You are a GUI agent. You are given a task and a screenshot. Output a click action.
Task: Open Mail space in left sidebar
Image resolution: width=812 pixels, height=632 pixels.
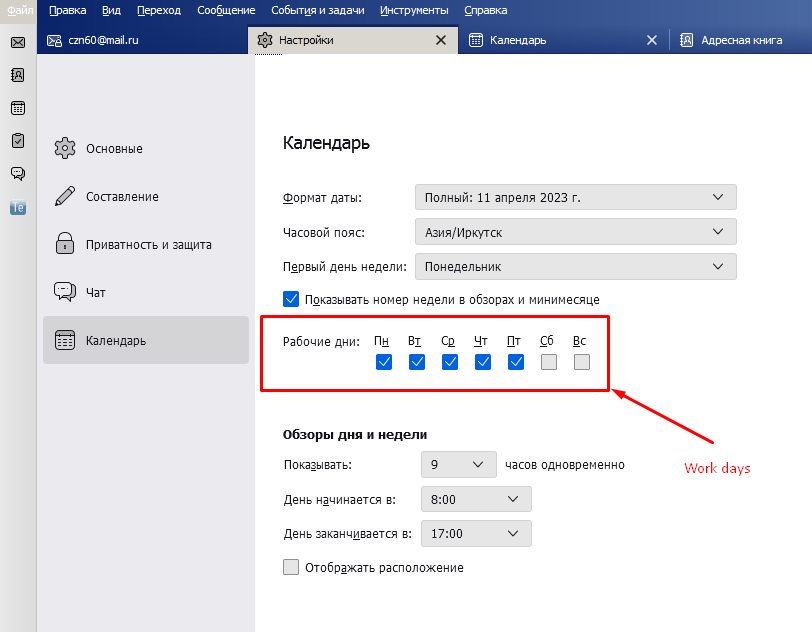point(17,42)
